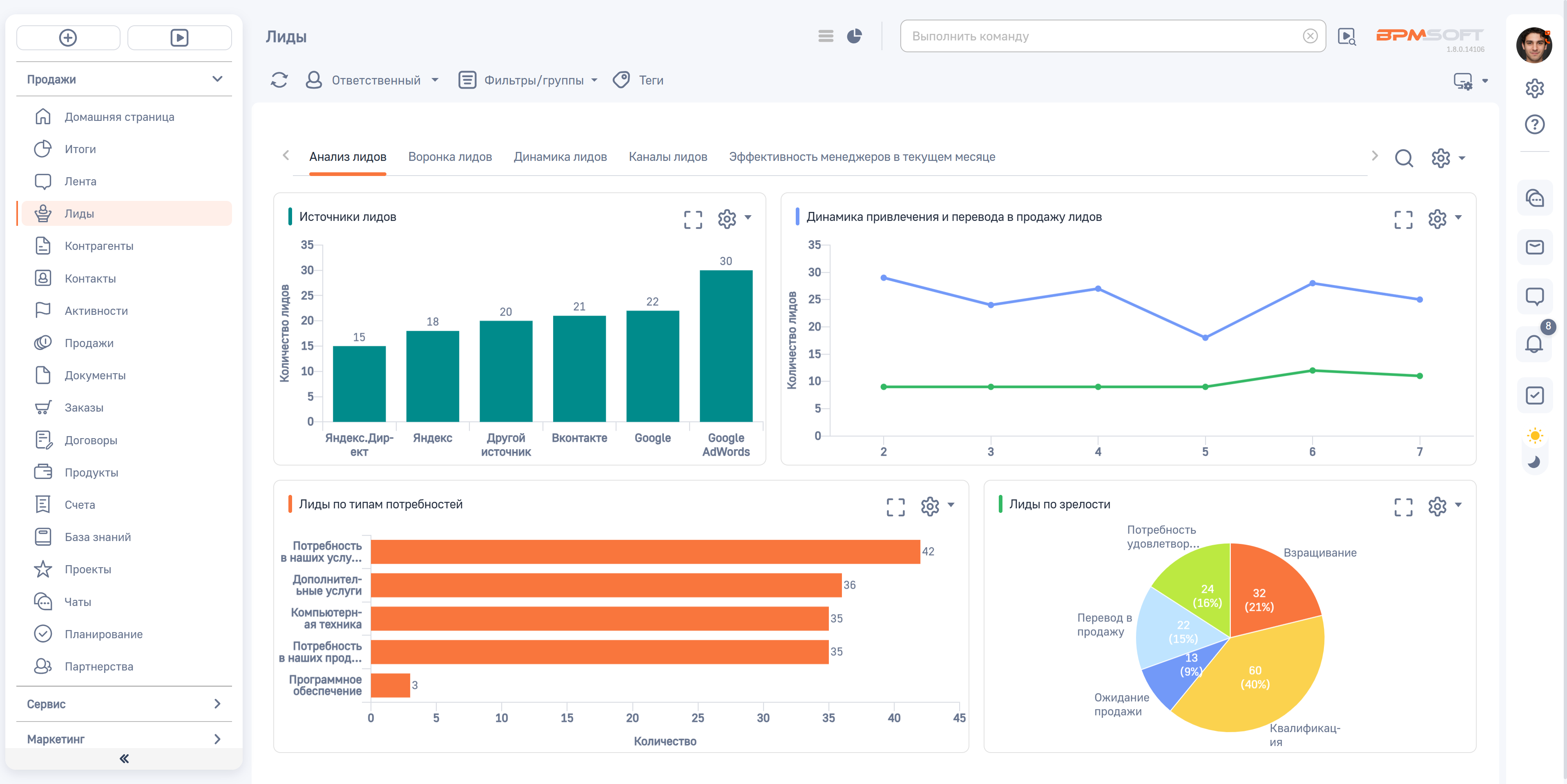This screenshot has height=784, width=1567.
Task: Switch to dark theme moon toggle
Action: pos(1534,462)
